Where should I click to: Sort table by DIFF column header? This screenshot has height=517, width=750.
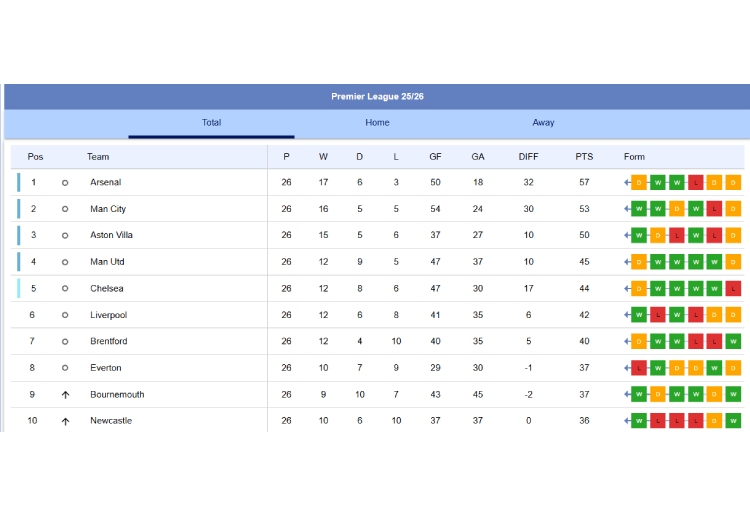click(x=528, y=157)
